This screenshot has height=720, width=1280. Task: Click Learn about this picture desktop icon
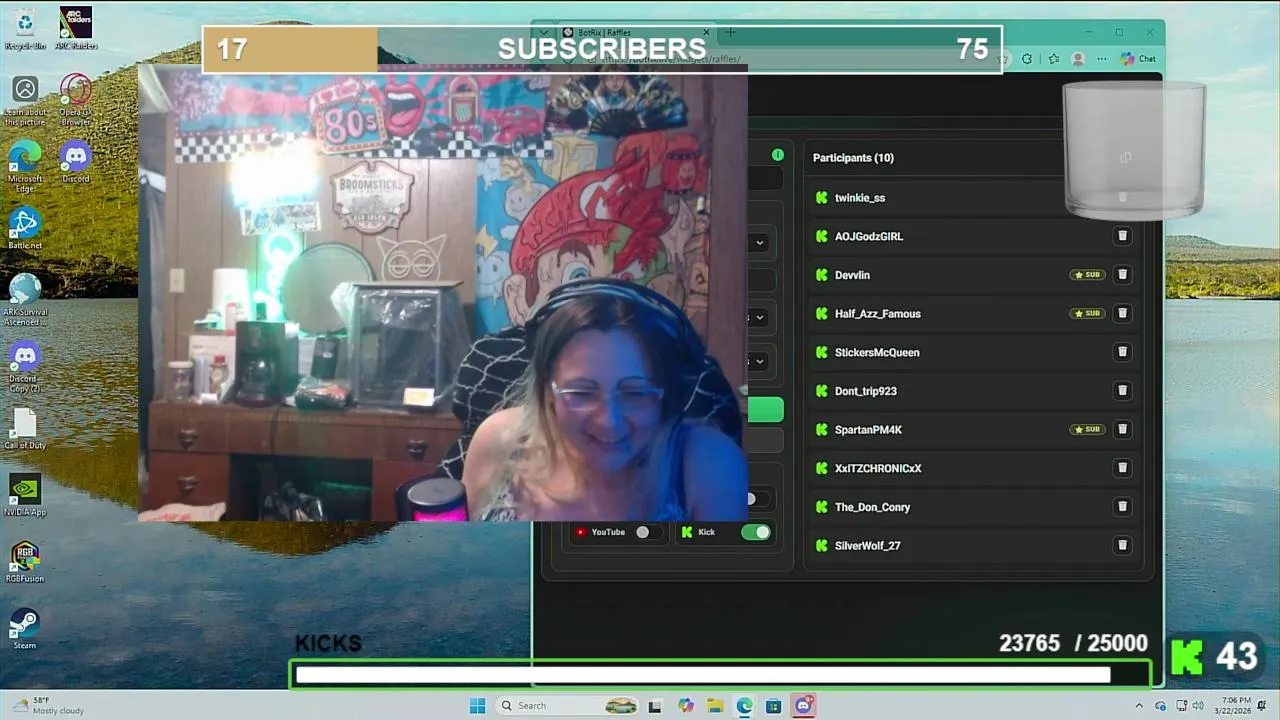point(25,100)
